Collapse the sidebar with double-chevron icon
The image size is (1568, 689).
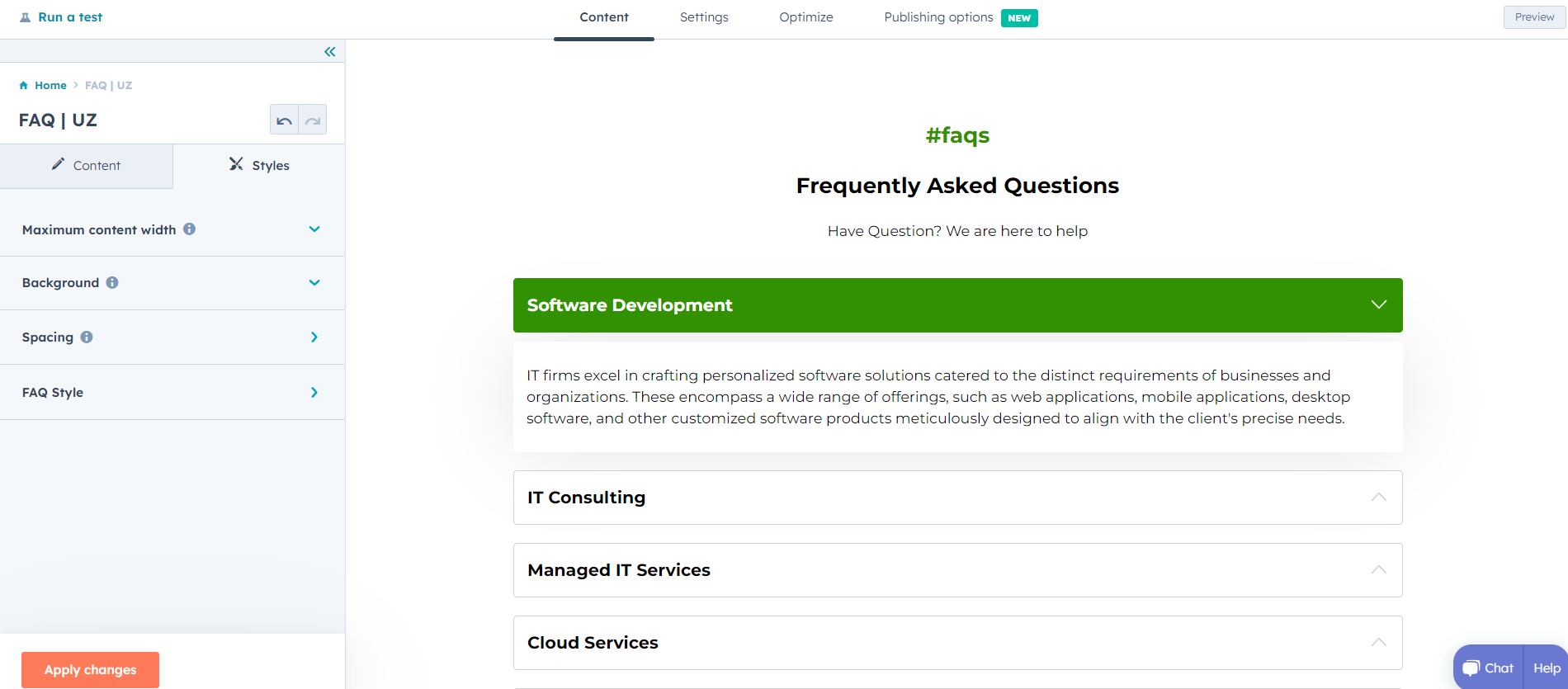click(x=329, y=52)
